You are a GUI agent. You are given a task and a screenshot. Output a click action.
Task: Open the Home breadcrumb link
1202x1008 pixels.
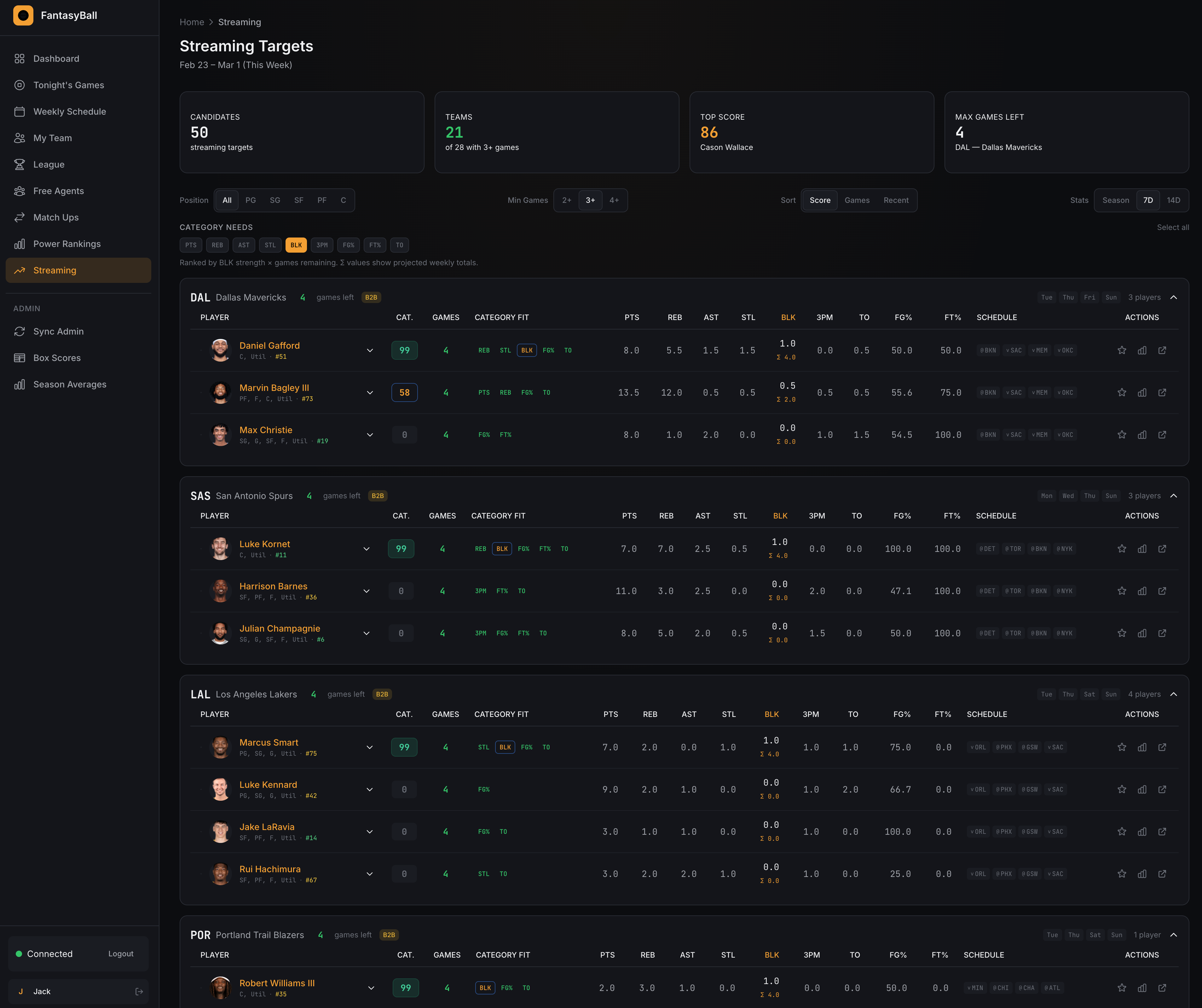coord(192,22)
